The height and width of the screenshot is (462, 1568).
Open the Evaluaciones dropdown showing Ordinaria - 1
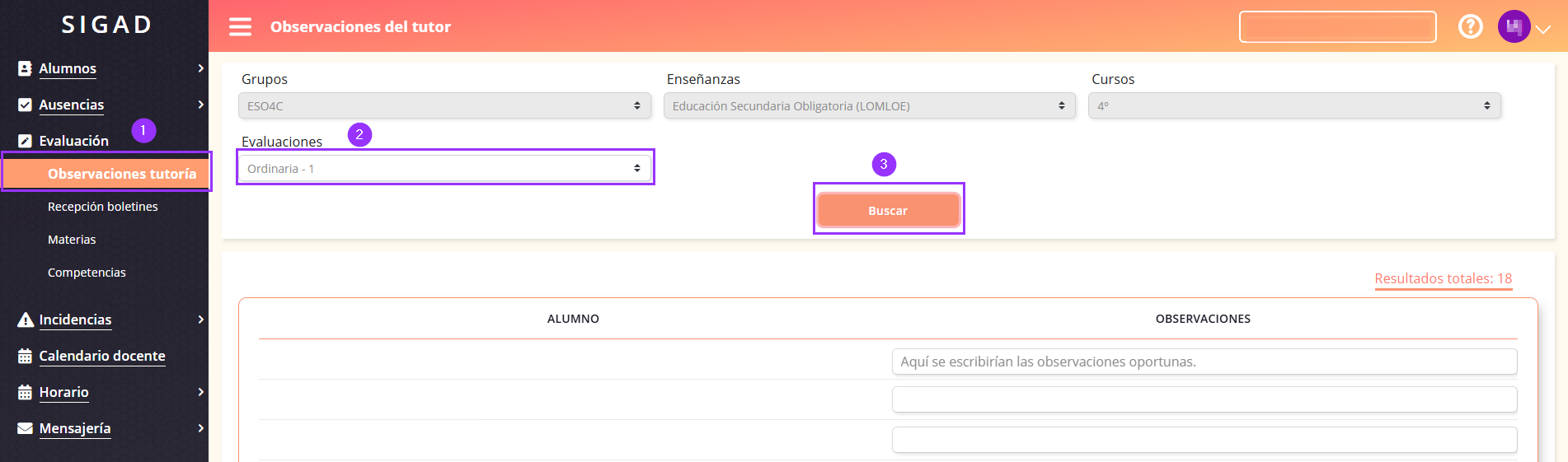pos(444,169)
